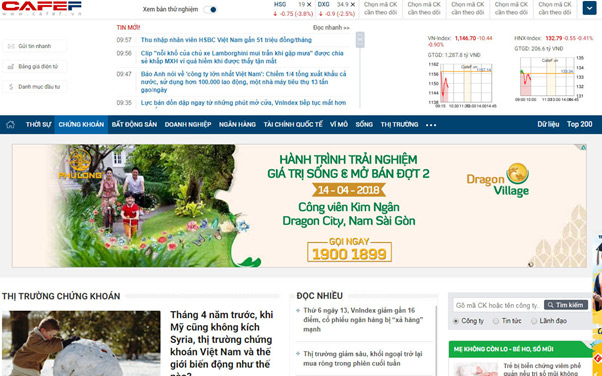The image size is (602, 376).
Task: Click 'Mẹ không còn lo - bé ho, sổ mũi' header
Action: (x=503, y=349)
